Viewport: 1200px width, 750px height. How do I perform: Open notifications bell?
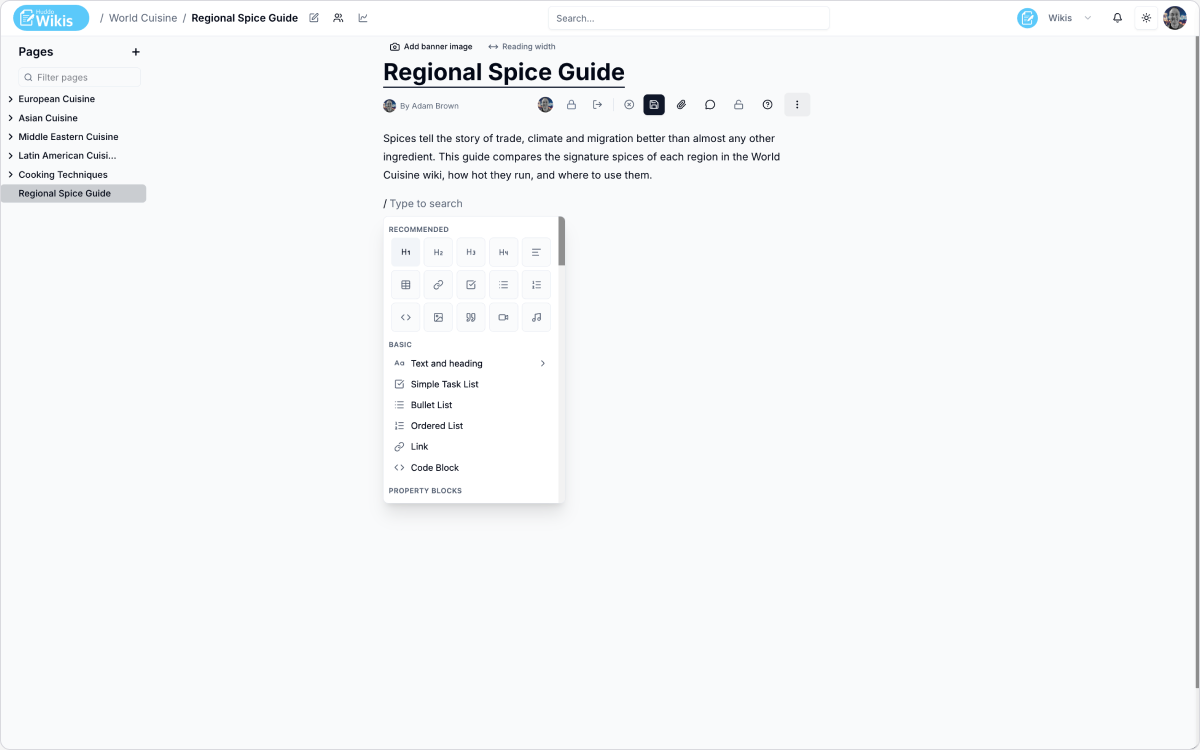[x=1118, y=18]
